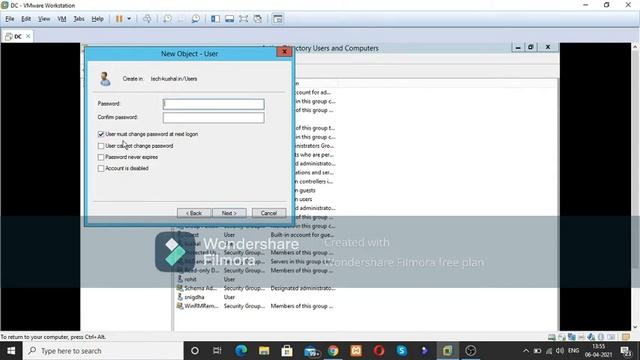Take a snapshot of the VM

click(167, 19)
